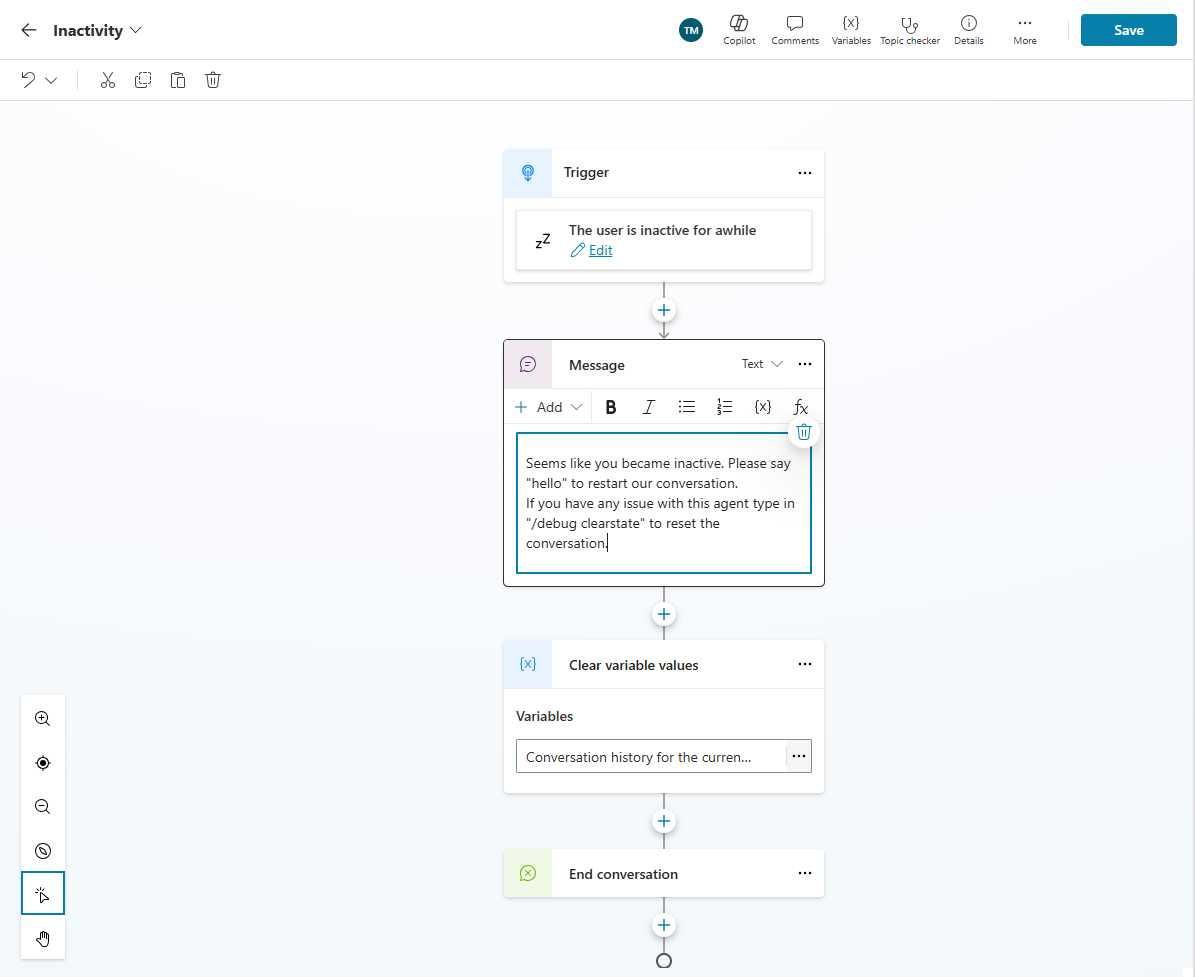The width and height of the screenshot is (1195, 977).
Task: Save the Inactivity topic
Action: coord(1128,29)
